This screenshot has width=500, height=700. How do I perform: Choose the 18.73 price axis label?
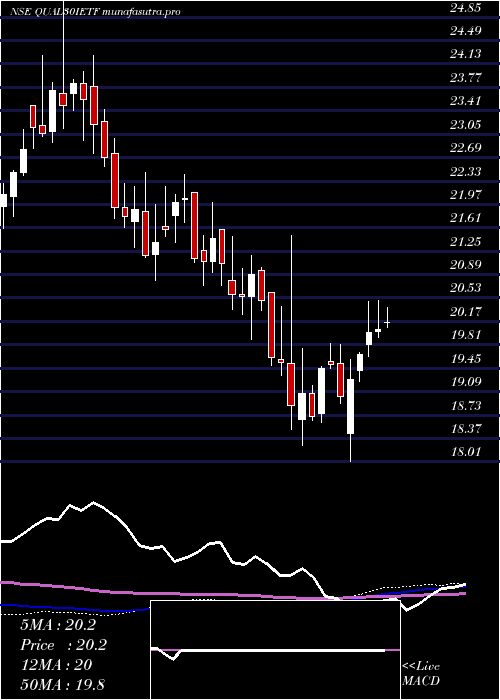[466, 405]
